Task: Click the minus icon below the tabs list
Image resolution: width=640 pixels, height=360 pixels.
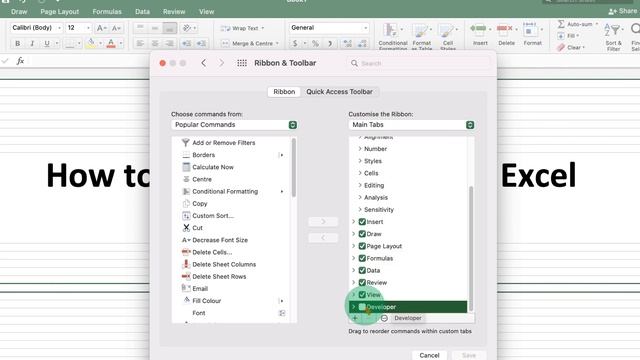Action: [384, 318]
